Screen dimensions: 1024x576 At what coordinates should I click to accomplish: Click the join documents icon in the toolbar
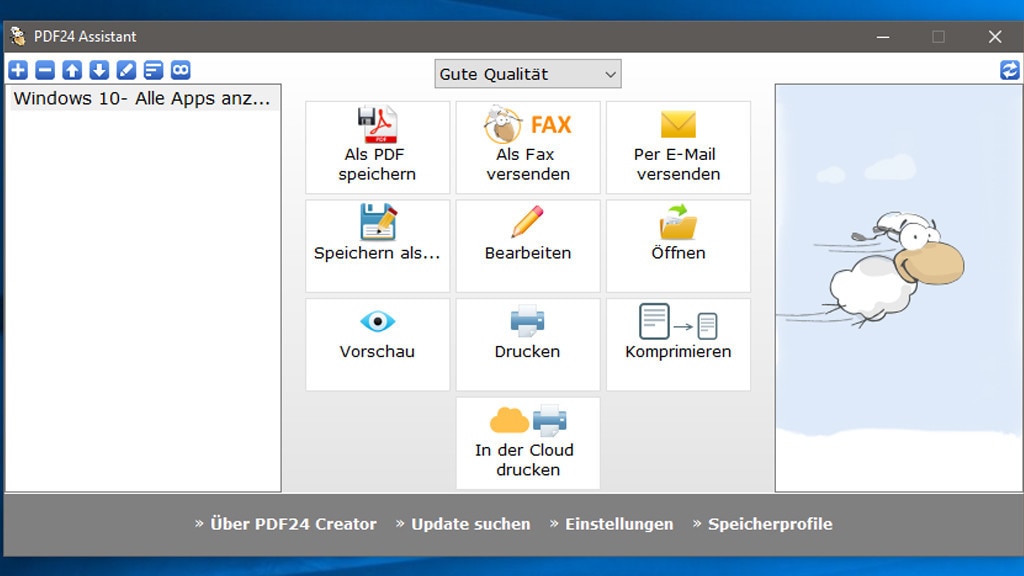pos(180,70)
